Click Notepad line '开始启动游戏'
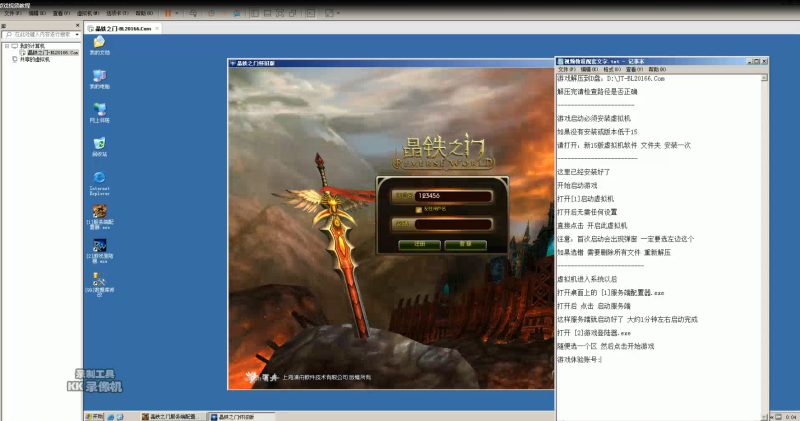The image size is (800, 421). tap(577, 186)
